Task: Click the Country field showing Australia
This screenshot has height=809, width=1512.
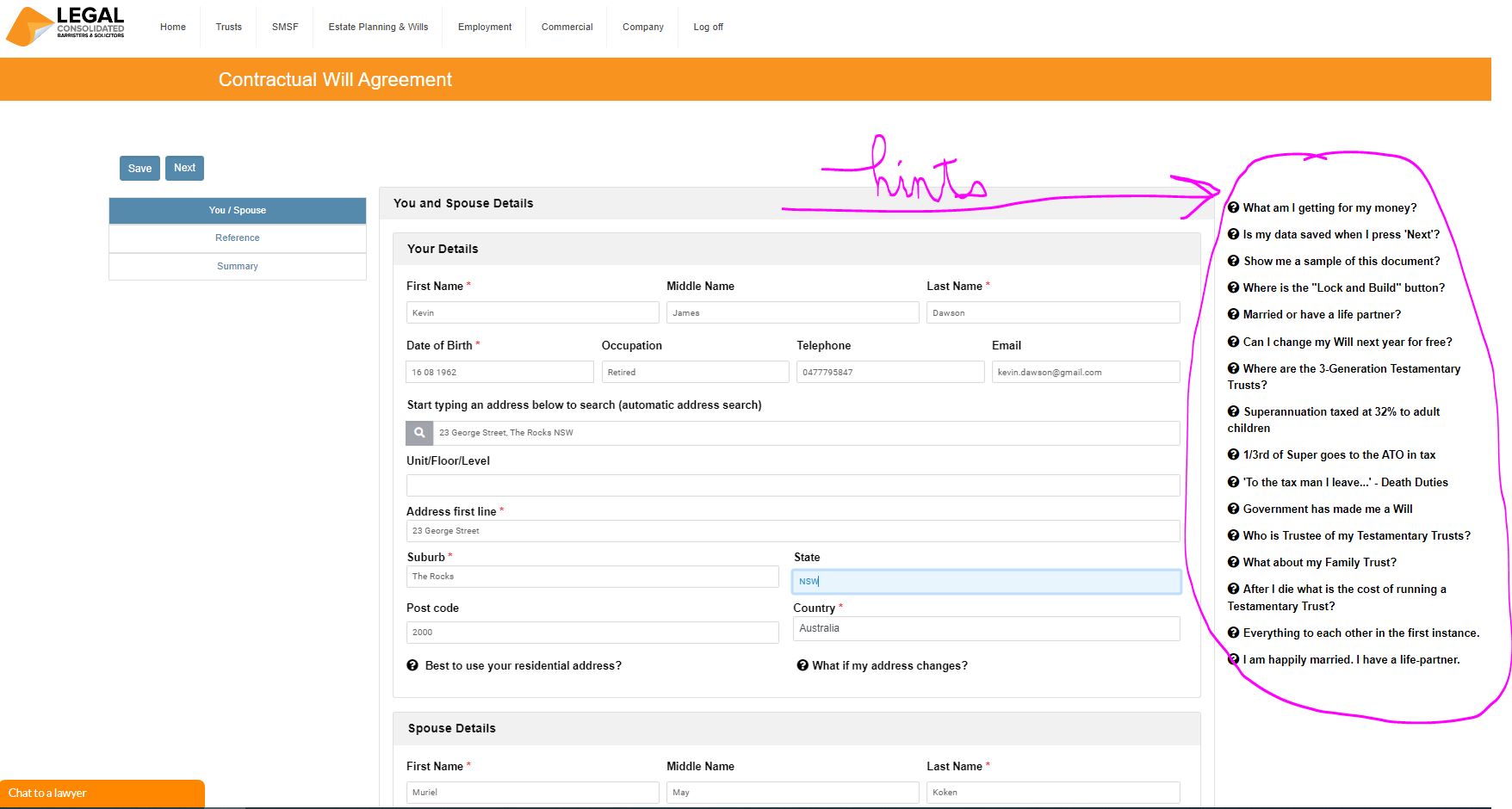Action: [986, 629]
